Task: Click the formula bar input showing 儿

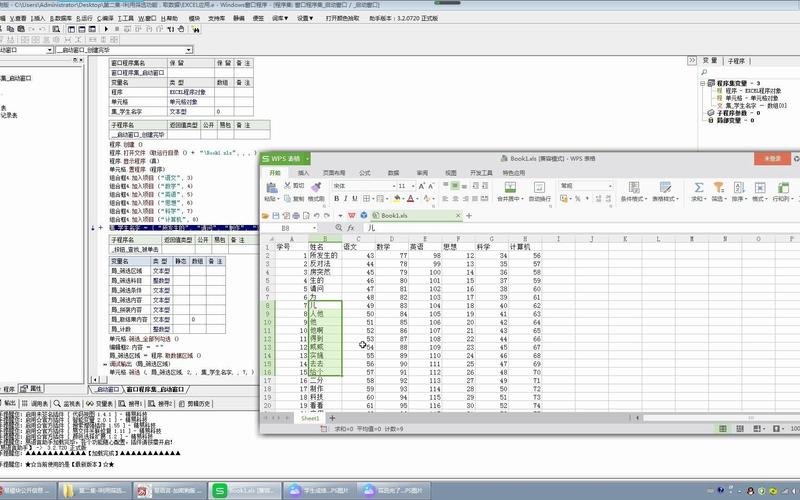Action: click(581, 228)
